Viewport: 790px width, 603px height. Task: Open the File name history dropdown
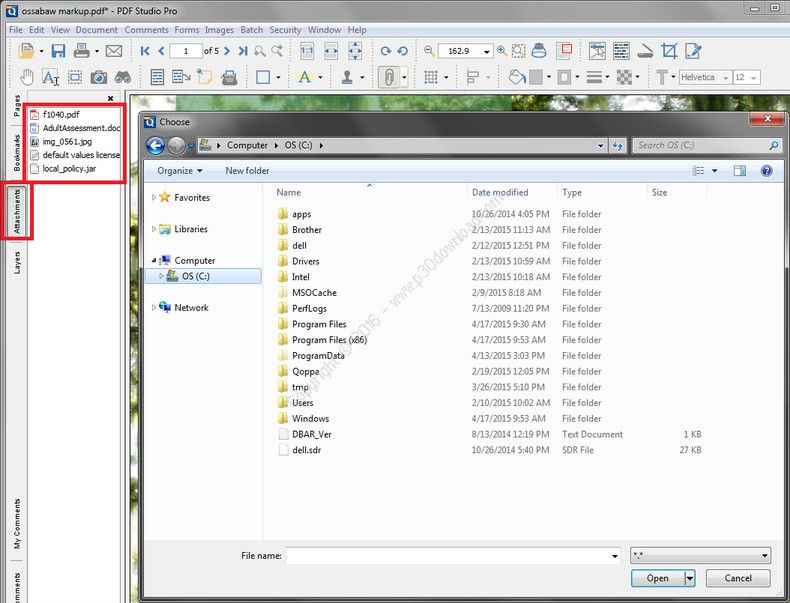click(x=615, y=556)
